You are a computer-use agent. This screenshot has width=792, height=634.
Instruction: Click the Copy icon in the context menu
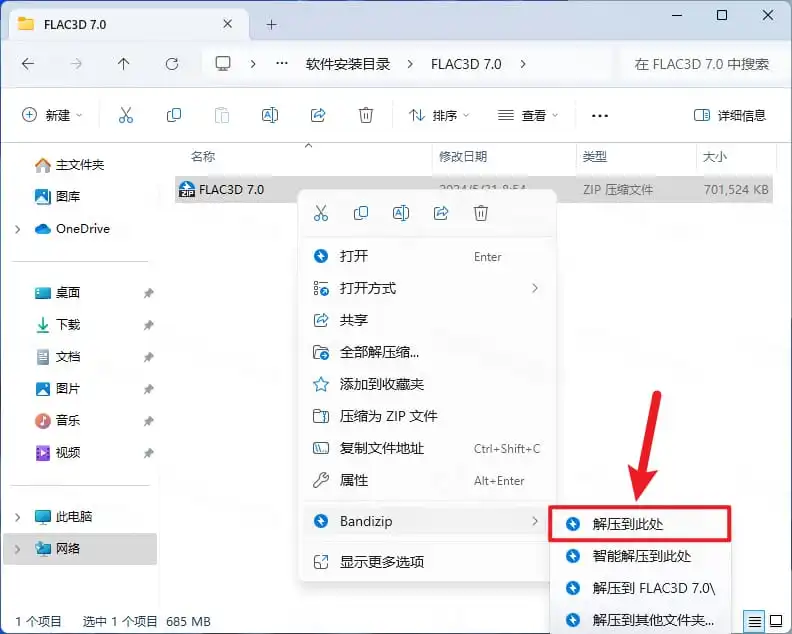click(361, 213)
